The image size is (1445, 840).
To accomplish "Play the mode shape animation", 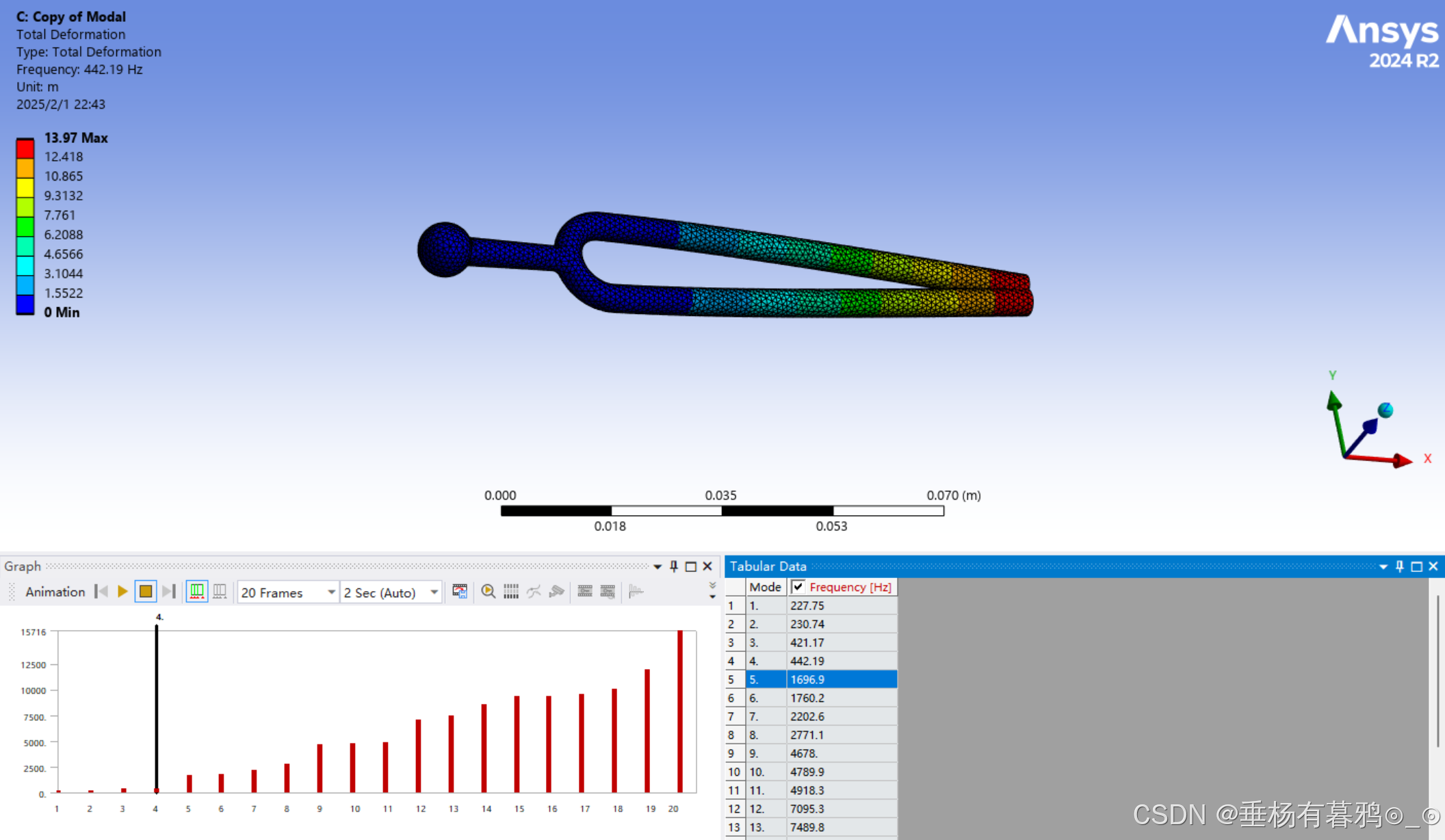I will (x=122, y=592).
